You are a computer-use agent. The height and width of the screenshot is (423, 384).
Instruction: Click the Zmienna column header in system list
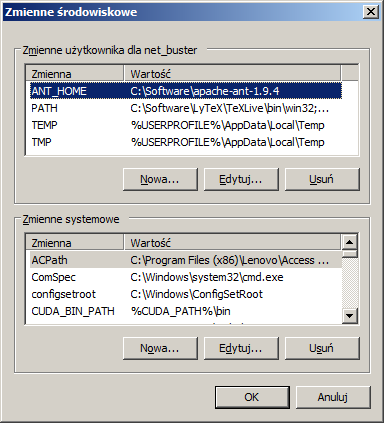(x=75, y=243)
